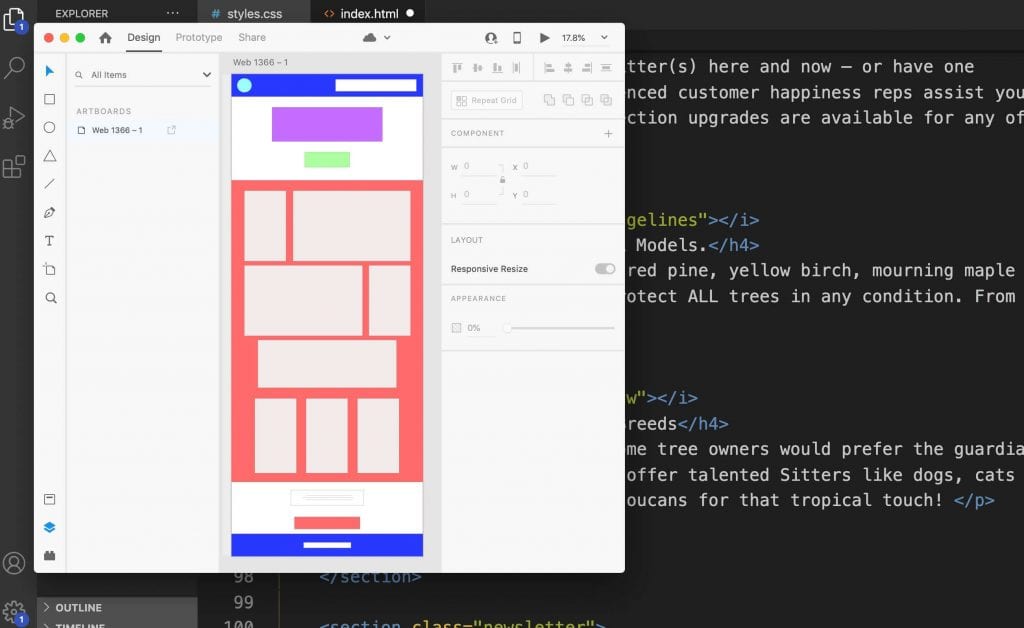Expand the All Items filter dropdown

tap(207, 75)
